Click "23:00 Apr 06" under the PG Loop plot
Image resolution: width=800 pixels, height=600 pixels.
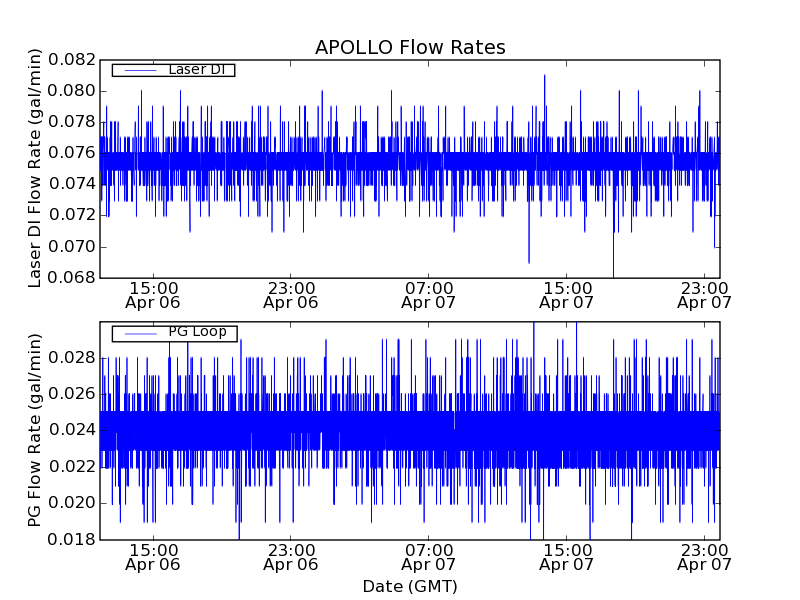(291, 557)
